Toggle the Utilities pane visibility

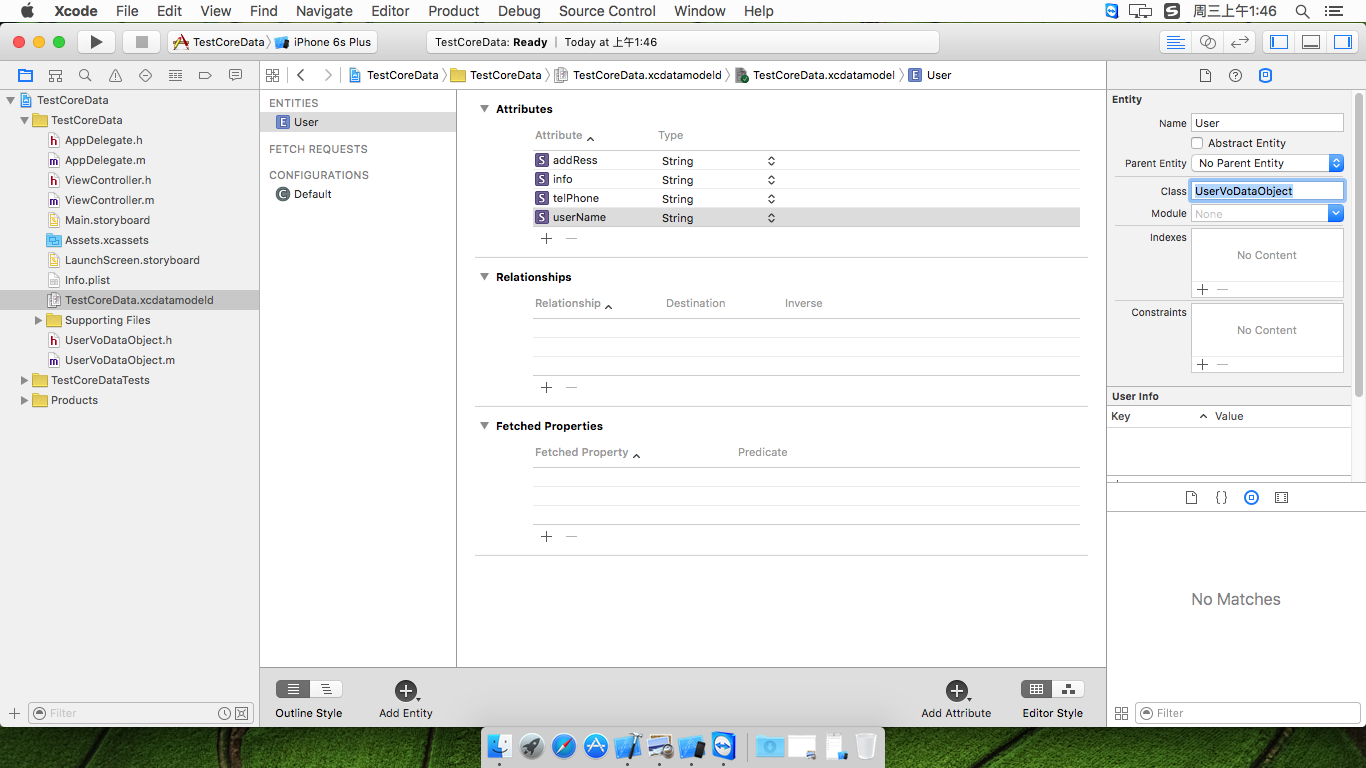pyautogui.click(x=1343, y=42)
